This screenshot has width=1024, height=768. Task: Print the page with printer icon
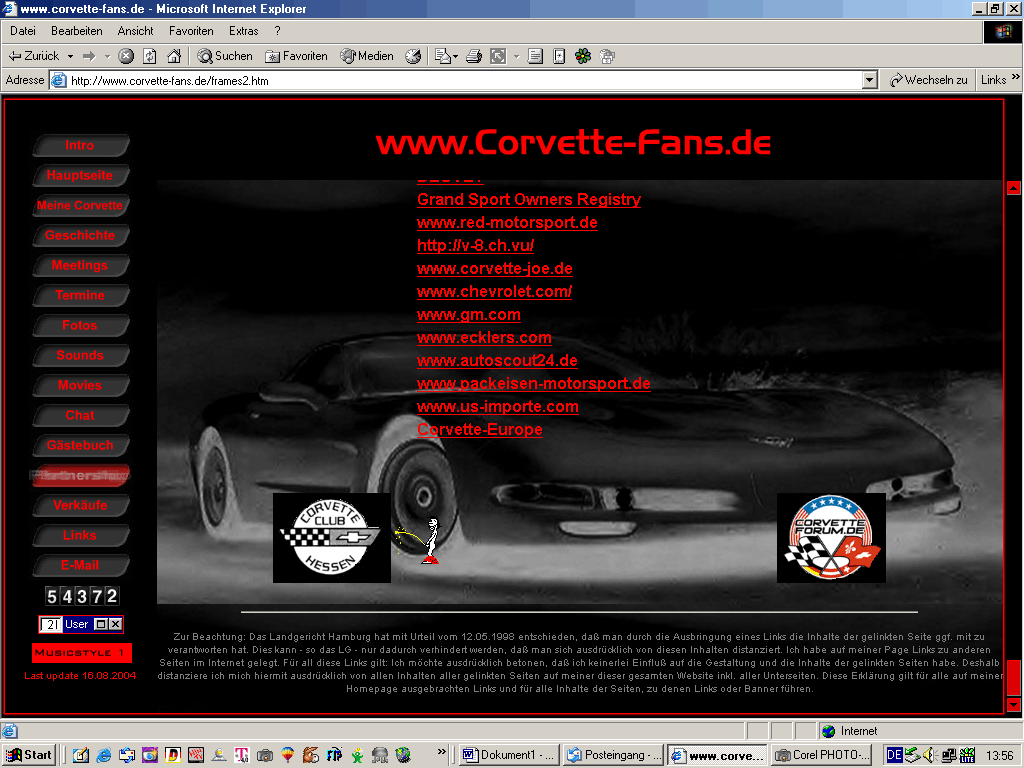(474, 56)
